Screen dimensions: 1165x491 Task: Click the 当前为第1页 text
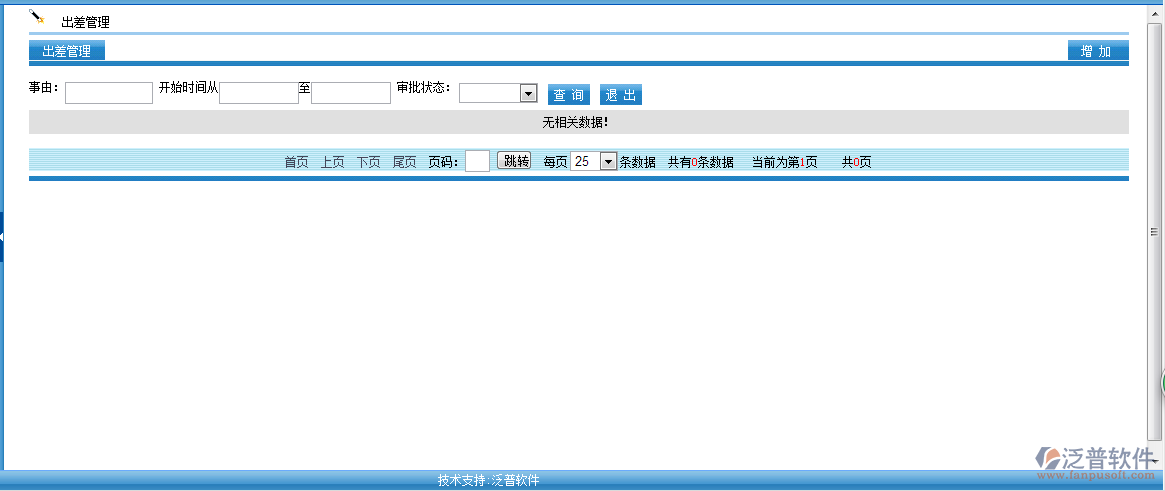point(785,162)
